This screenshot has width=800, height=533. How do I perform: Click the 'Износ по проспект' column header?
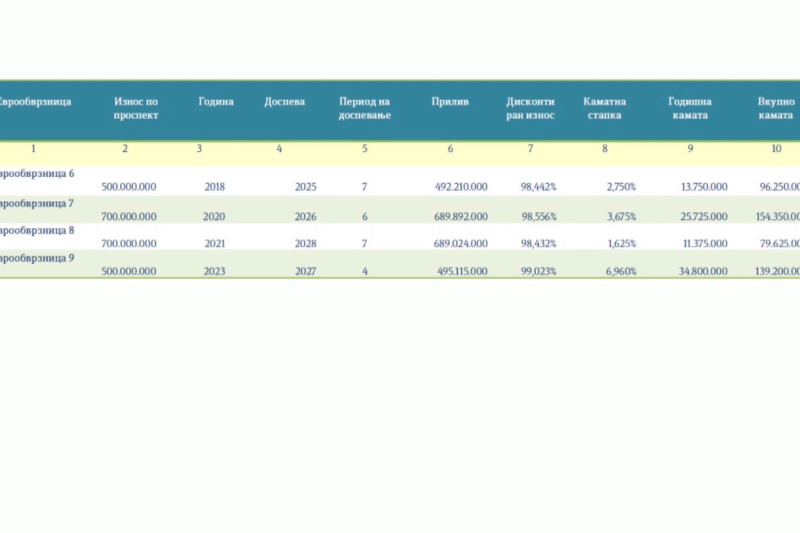point(136,108)
